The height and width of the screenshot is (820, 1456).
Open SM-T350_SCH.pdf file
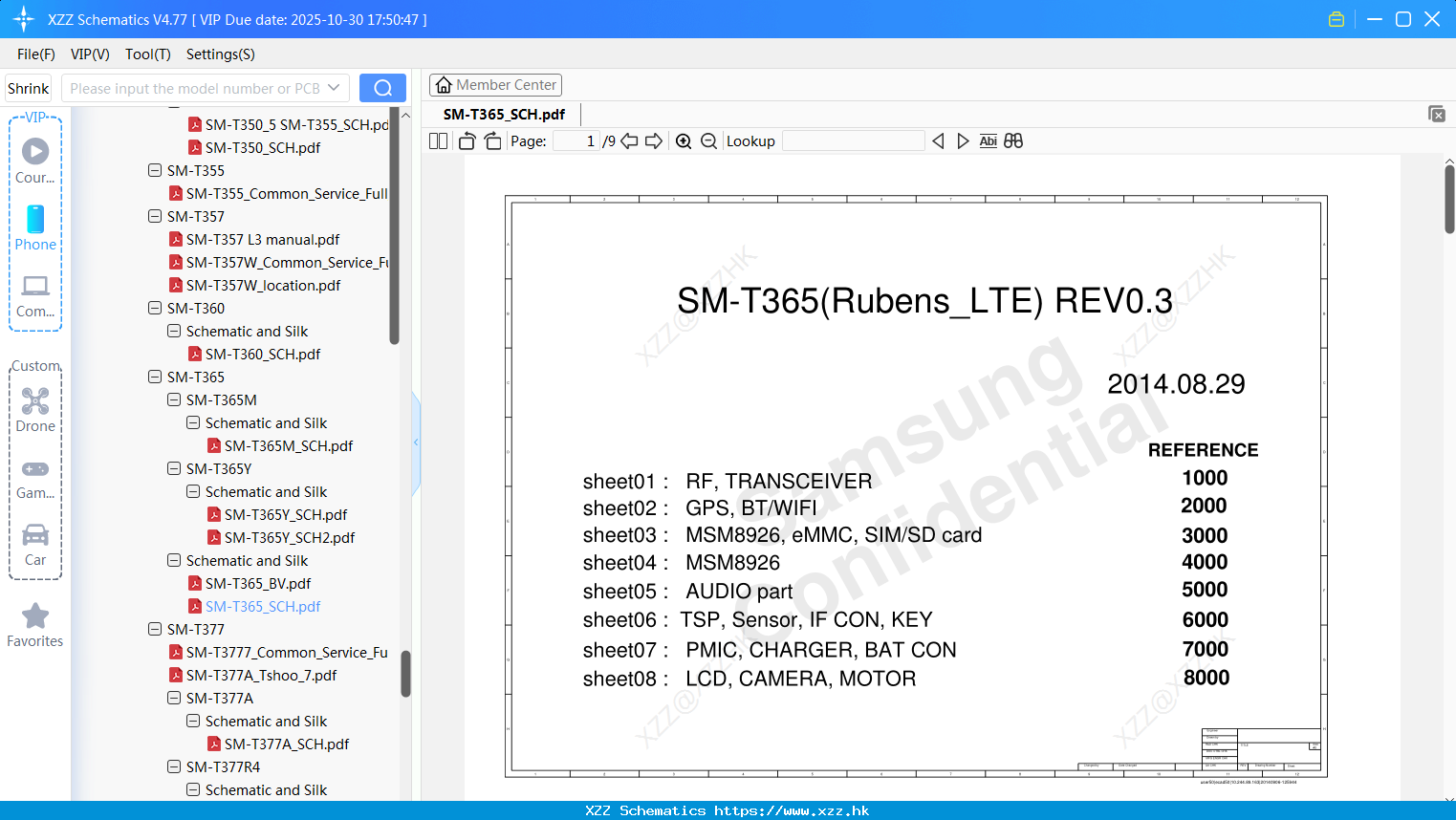(263, 147)
